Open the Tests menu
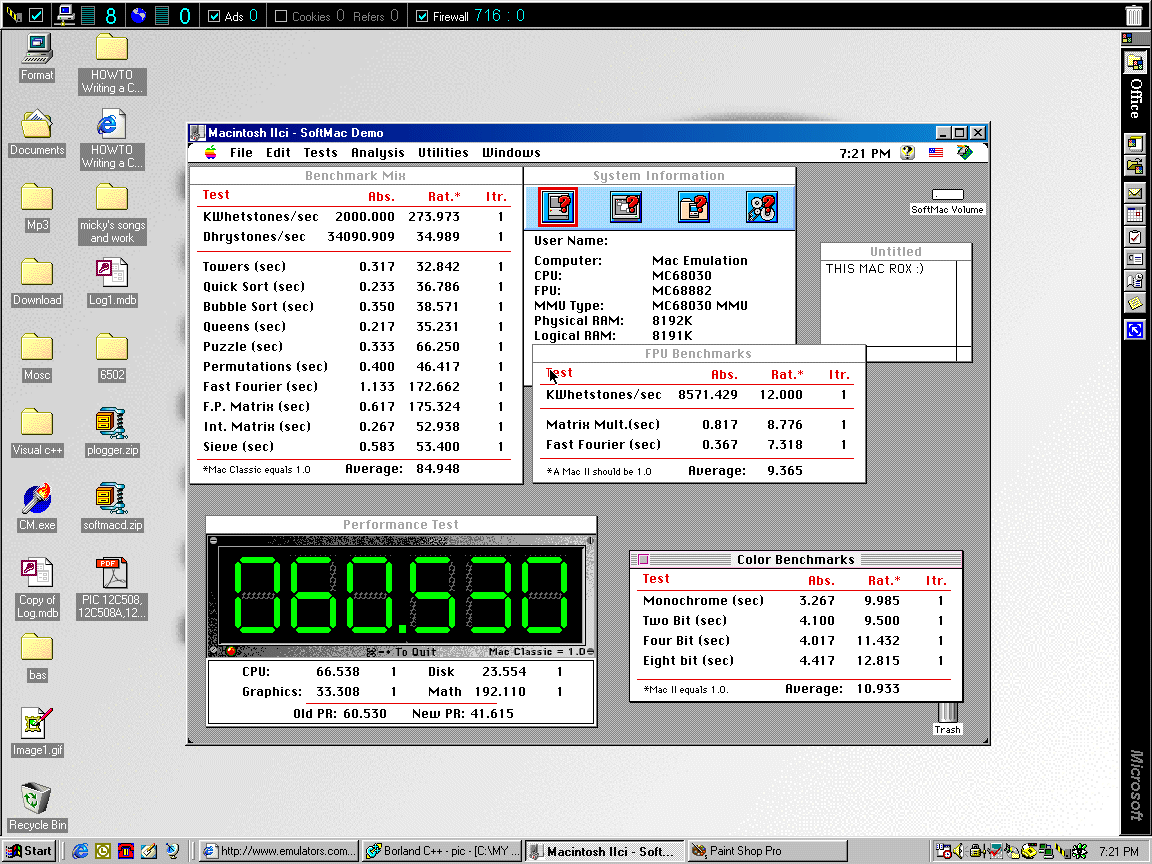Viewport: 1152px width, 864px height. tap(320, 153)
